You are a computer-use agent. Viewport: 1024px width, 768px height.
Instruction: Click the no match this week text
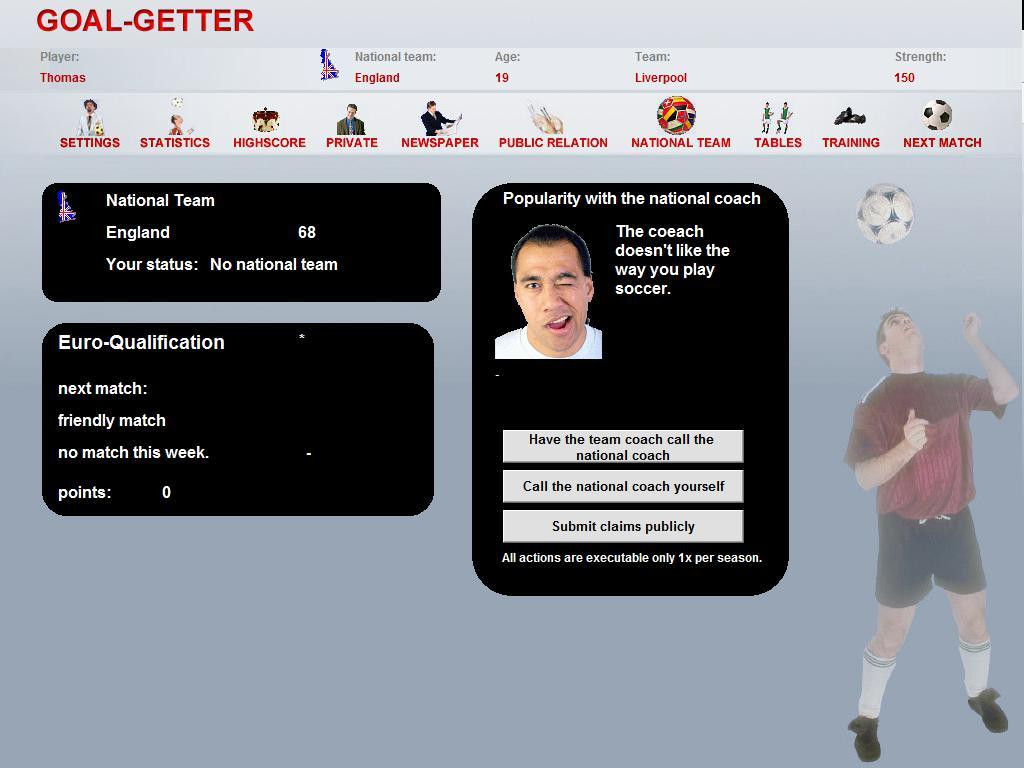pos(133,453)
